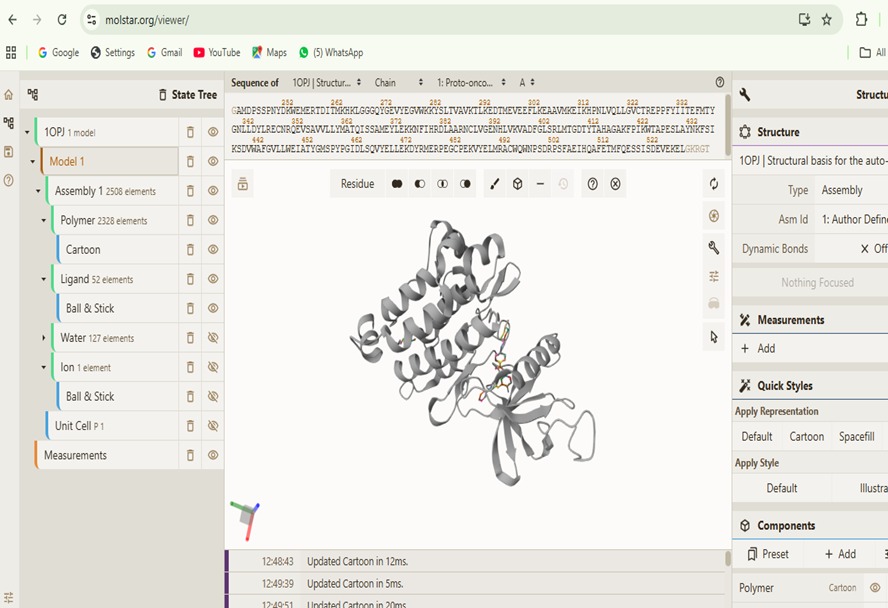Click Add under Measurements panel

point(758,349)
